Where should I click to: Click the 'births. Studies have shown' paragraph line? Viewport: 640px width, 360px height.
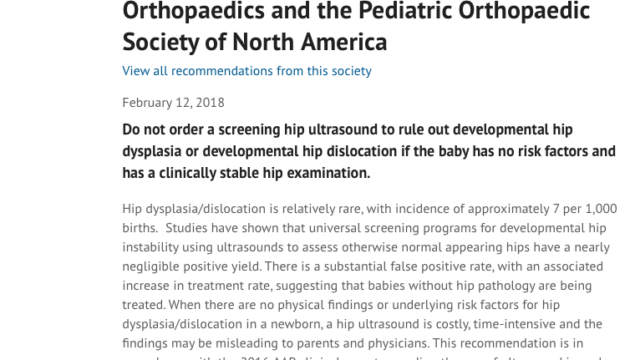point(364,228)
